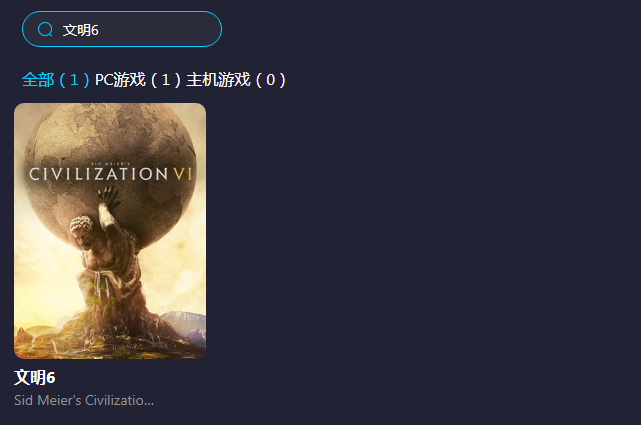
Task: Click the CIVILIZATION VI logo on the cover
Action: click(x=110, y=174)
